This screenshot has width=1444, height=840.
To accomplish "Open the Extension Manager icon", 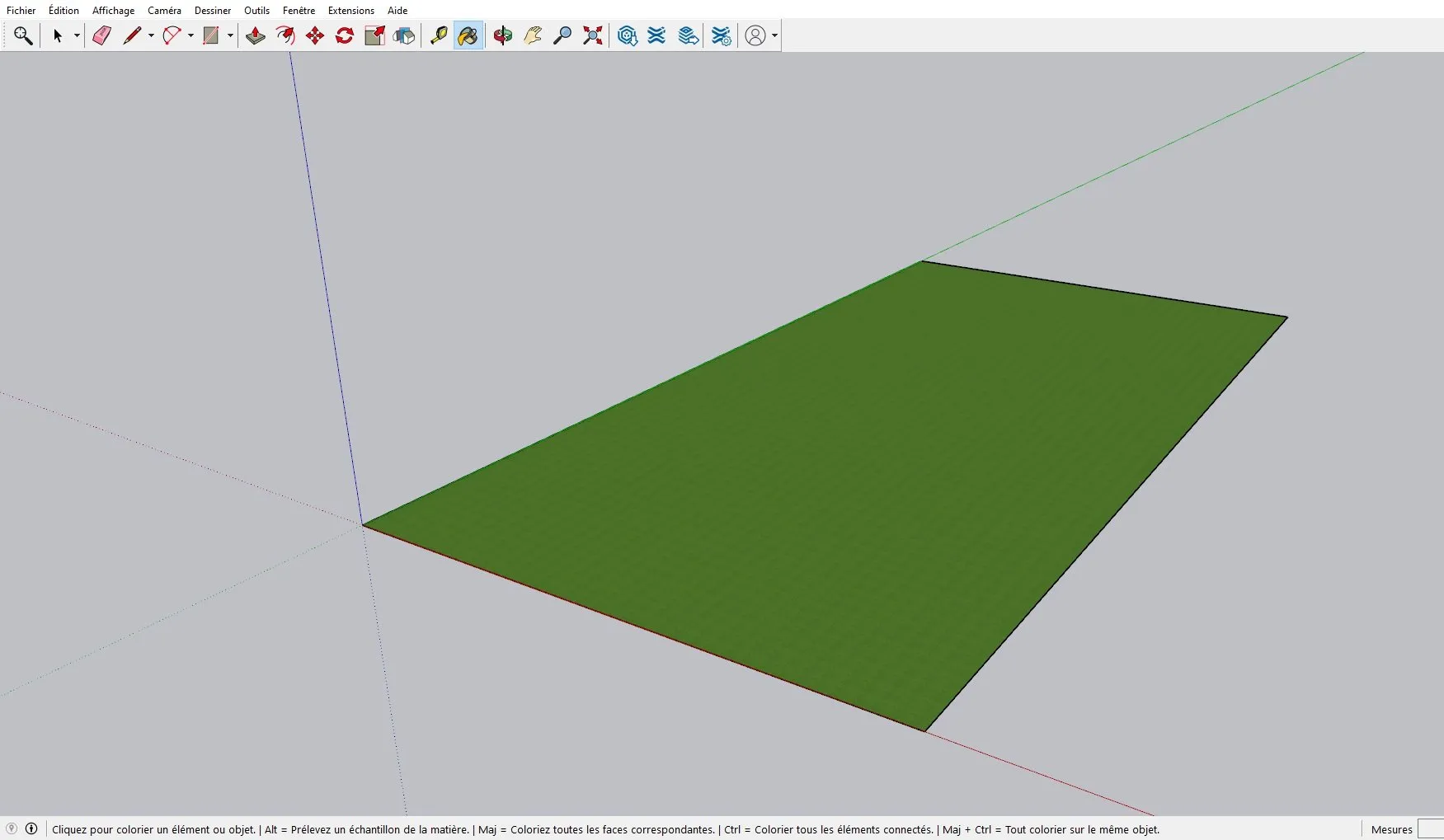I will [x=721, y=35].
